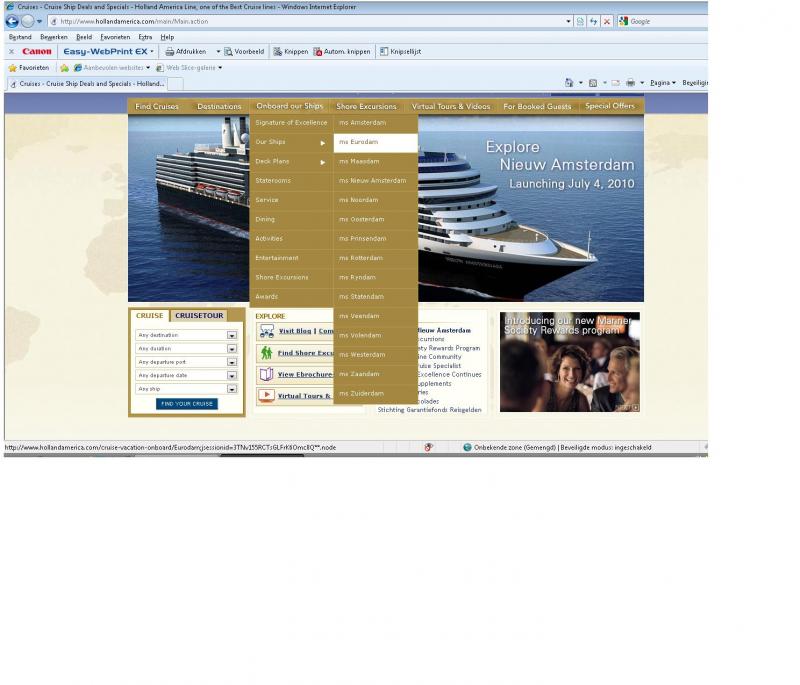Expand the Deck Plans submenu arrow

click(322, 163)
